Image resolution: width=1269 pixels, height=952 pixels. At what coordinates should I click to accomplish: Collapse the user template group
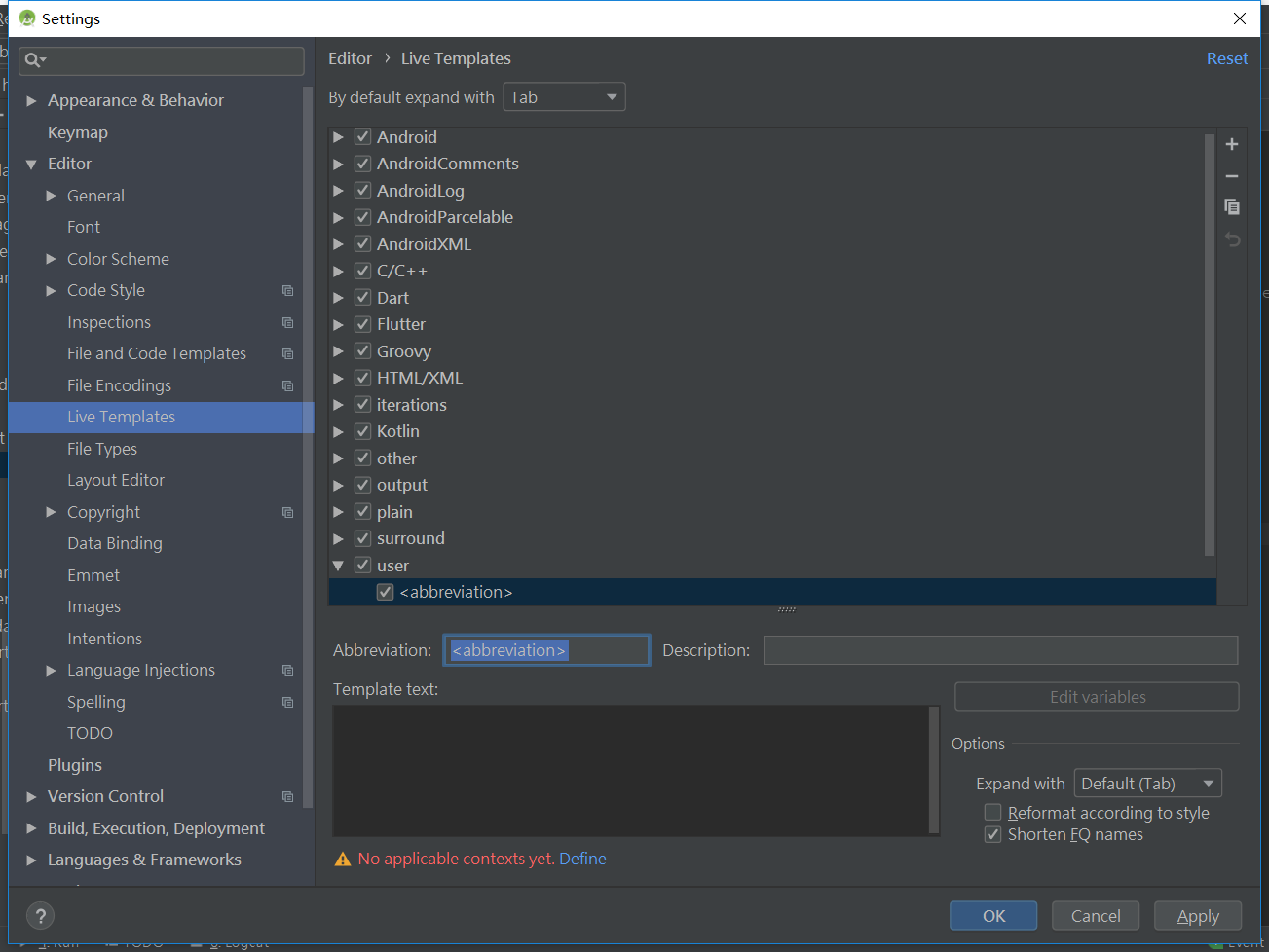point(338,566)
